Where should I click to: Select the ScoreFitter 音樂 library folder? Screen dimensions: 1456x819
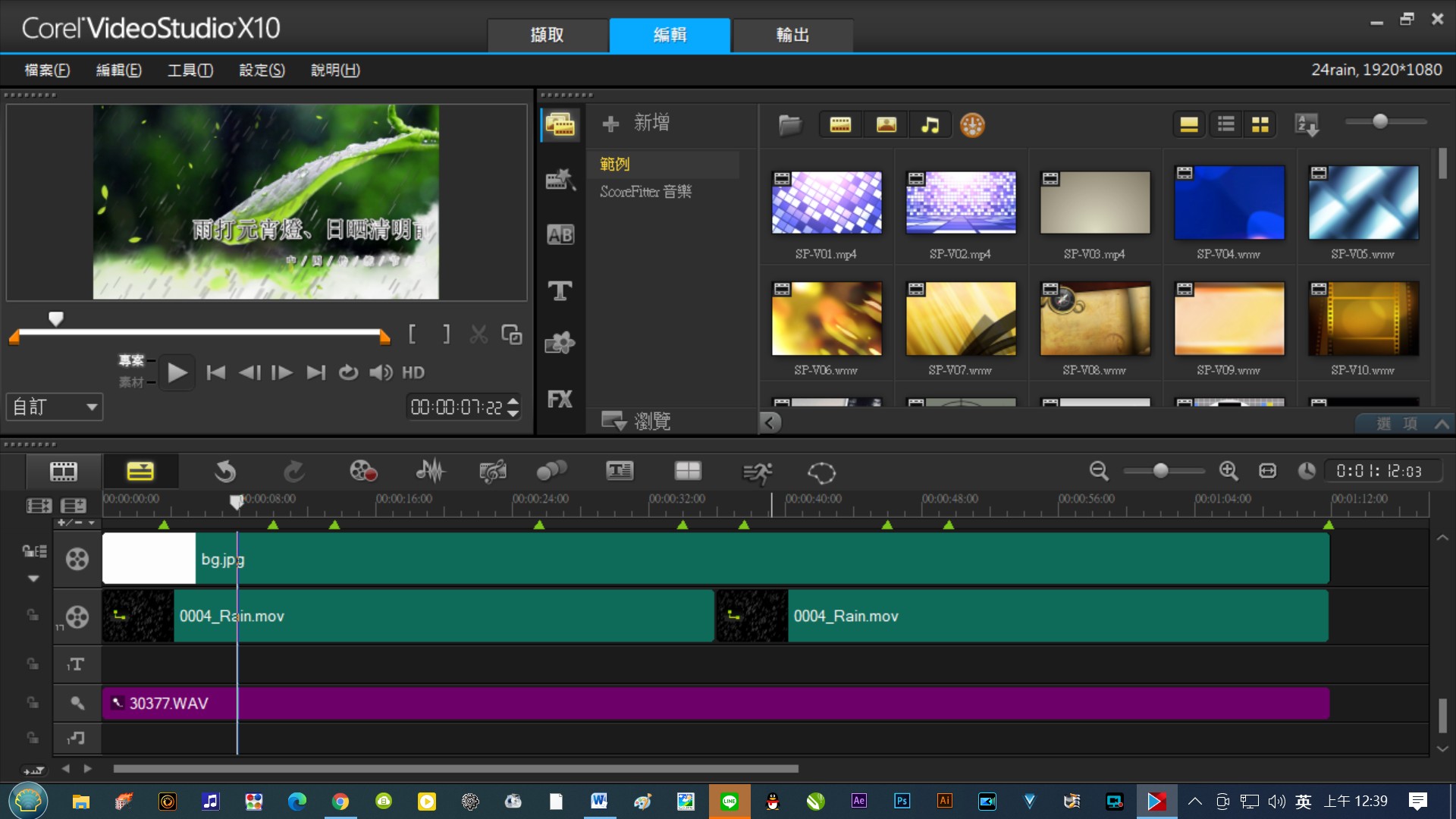[646, 192]
